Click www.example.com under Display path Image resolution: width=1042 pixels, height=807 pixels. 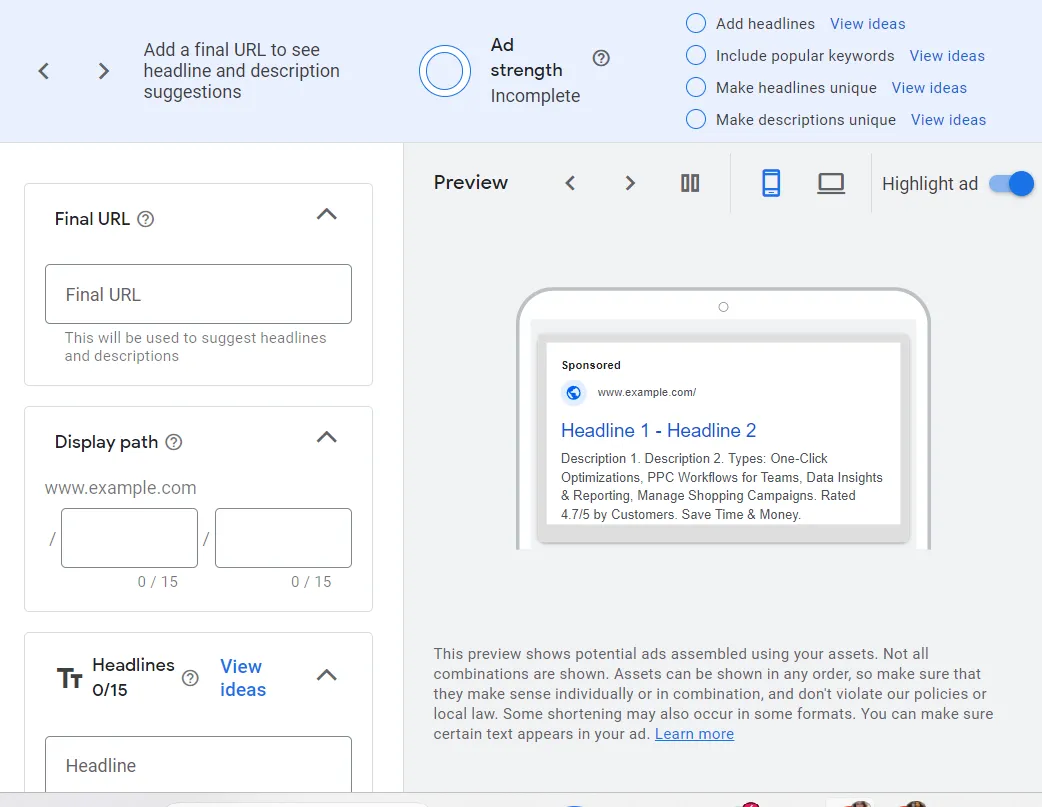[x=120, y=488]
